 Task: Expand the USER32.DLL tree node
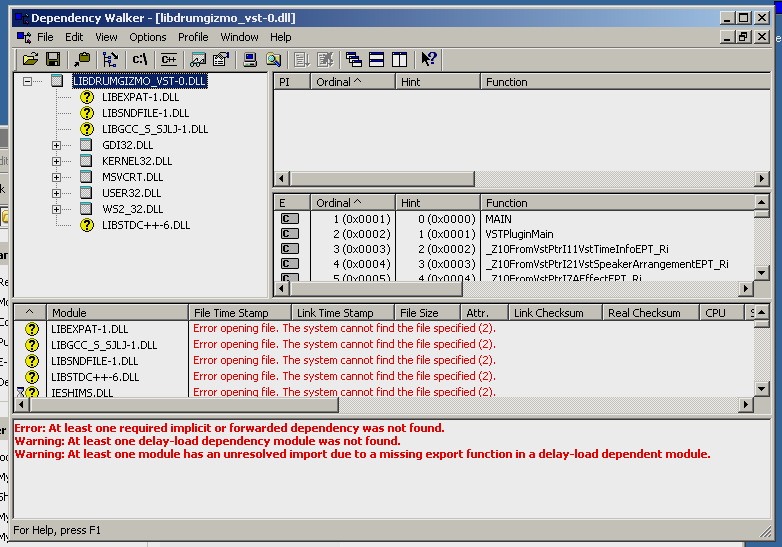[x=56, y=193]
